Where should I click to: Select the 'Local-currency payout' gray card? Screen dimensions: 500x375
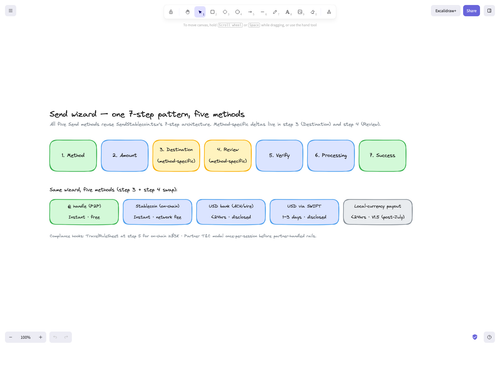click(378, 212)
